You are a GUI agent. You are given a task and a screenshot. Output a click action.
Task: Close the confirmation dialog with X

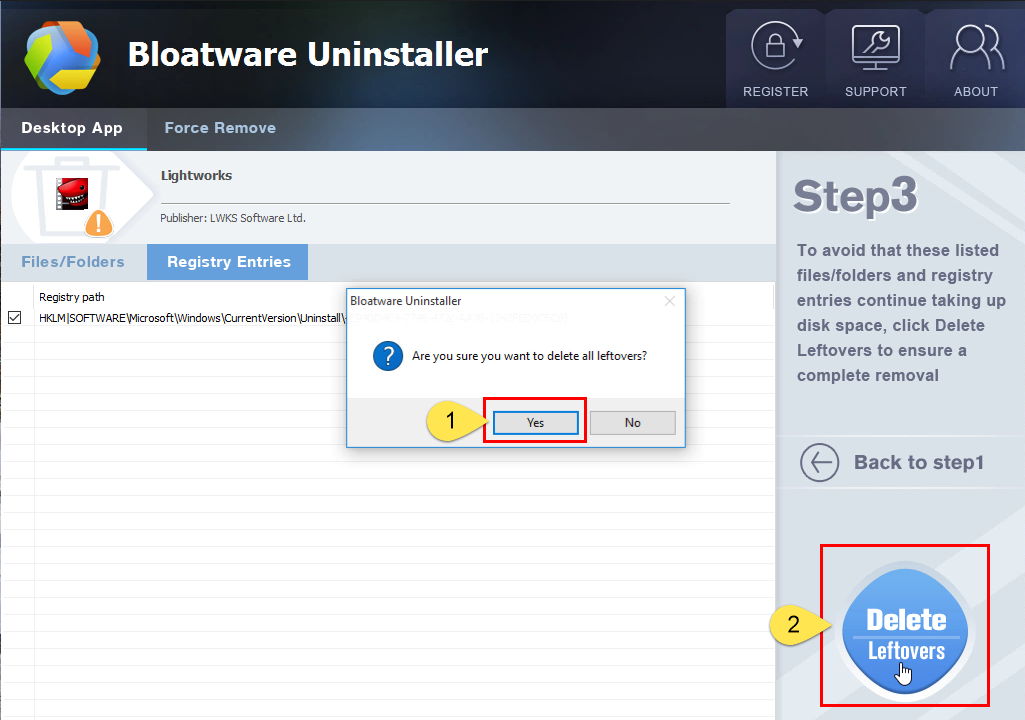coord(669,301)
